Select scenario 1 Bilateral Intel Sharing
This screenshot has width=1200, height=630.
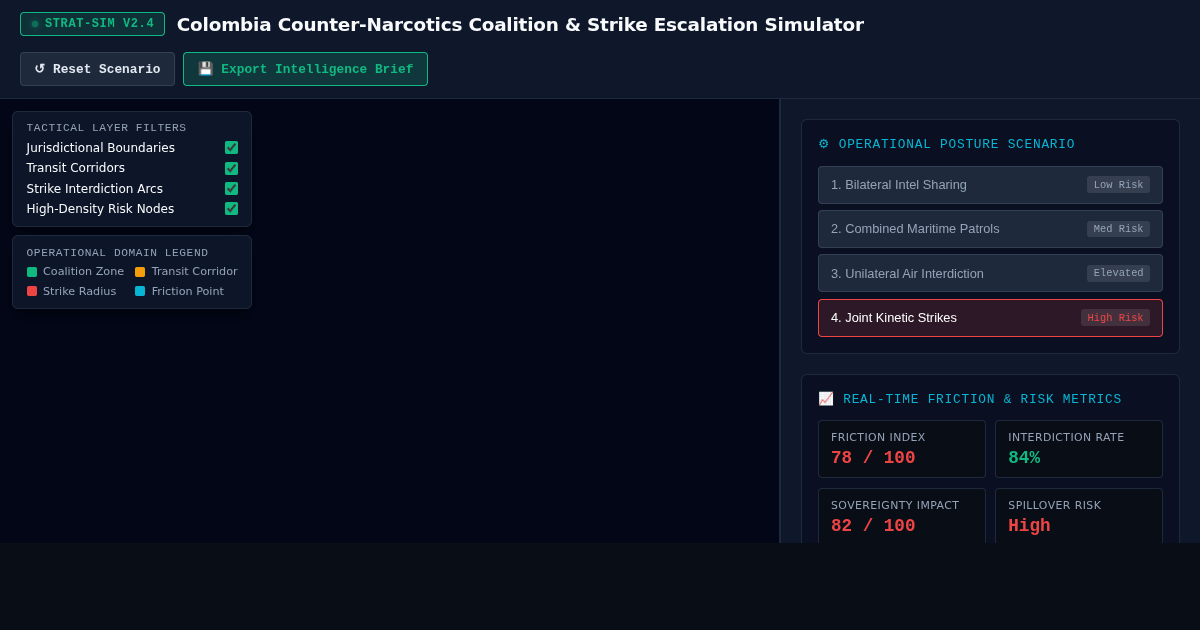[990, 185]
